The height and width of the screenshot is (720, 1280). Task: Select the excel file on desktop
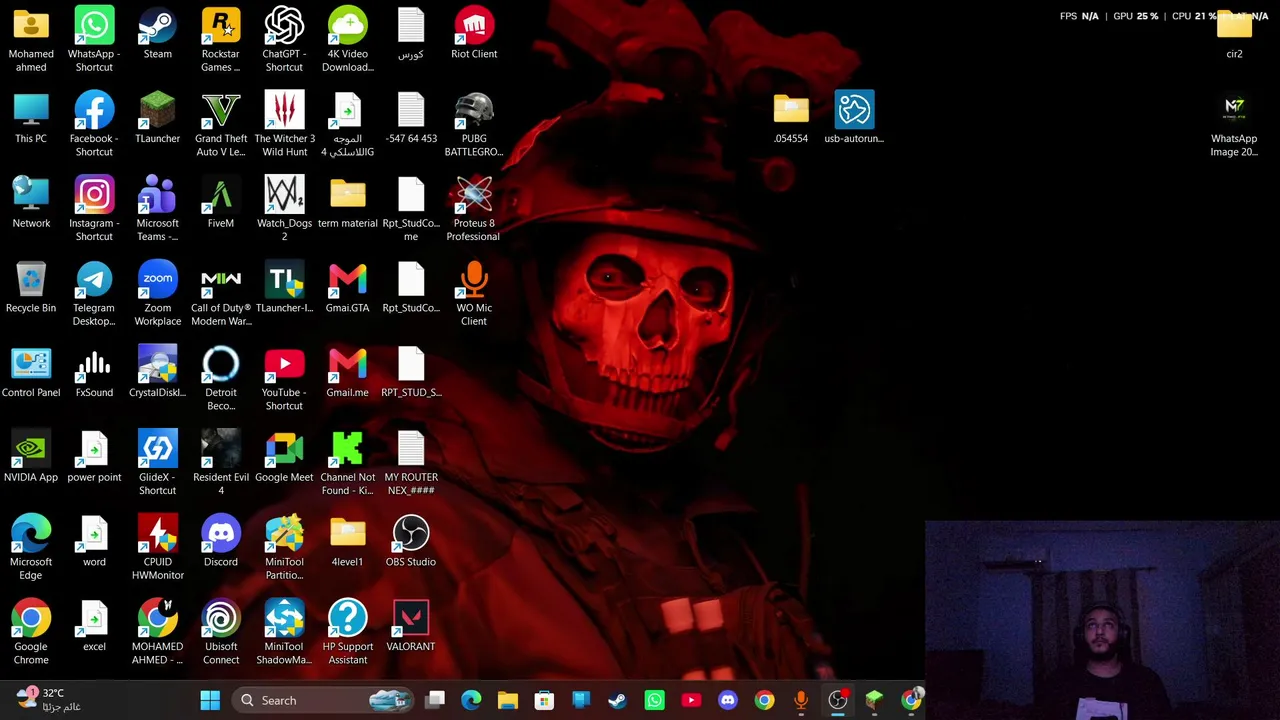(94, 626)
